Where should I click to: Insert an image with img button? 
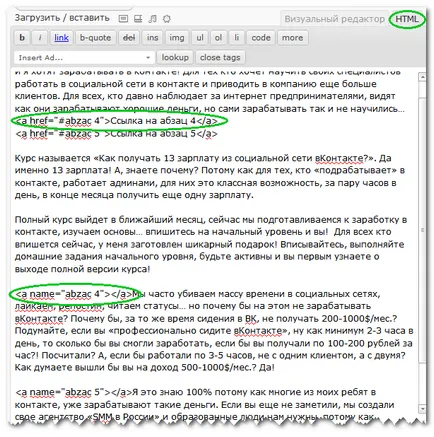click(177, 38)
